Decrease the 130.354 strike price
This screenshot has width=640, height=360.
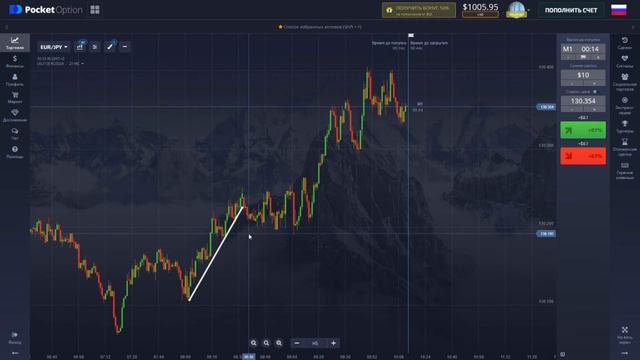[571, 109]
